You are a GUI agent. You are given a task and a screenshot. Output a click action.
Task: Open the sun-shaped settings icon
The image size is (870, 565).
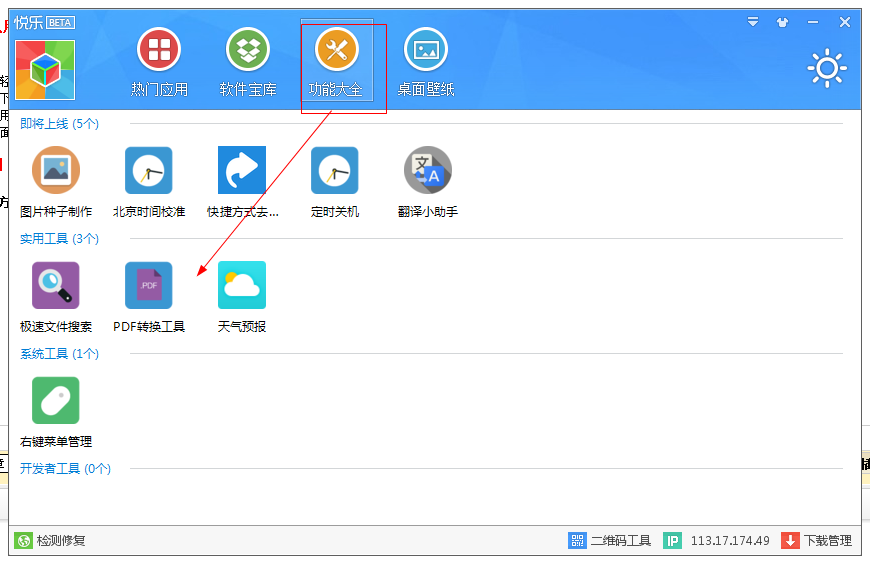827,68
